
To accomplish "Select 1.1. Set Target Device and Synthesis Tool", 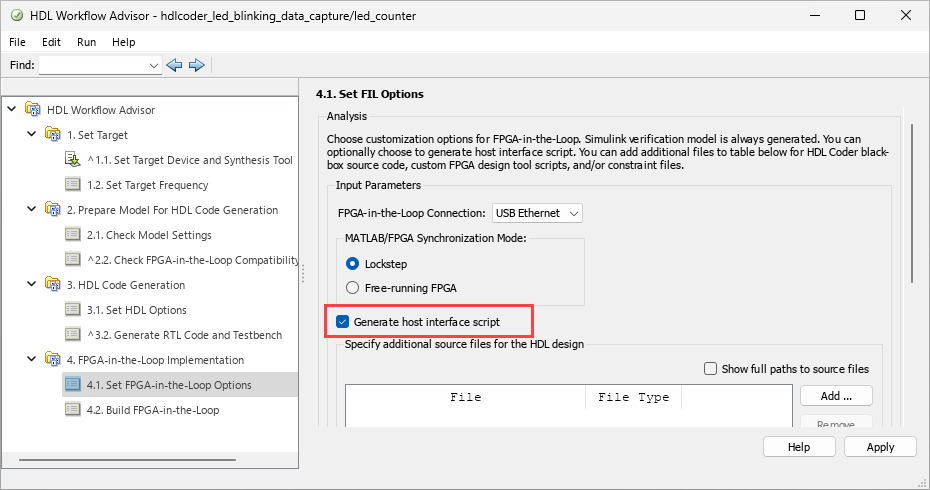I will click(x=190, y=160).
